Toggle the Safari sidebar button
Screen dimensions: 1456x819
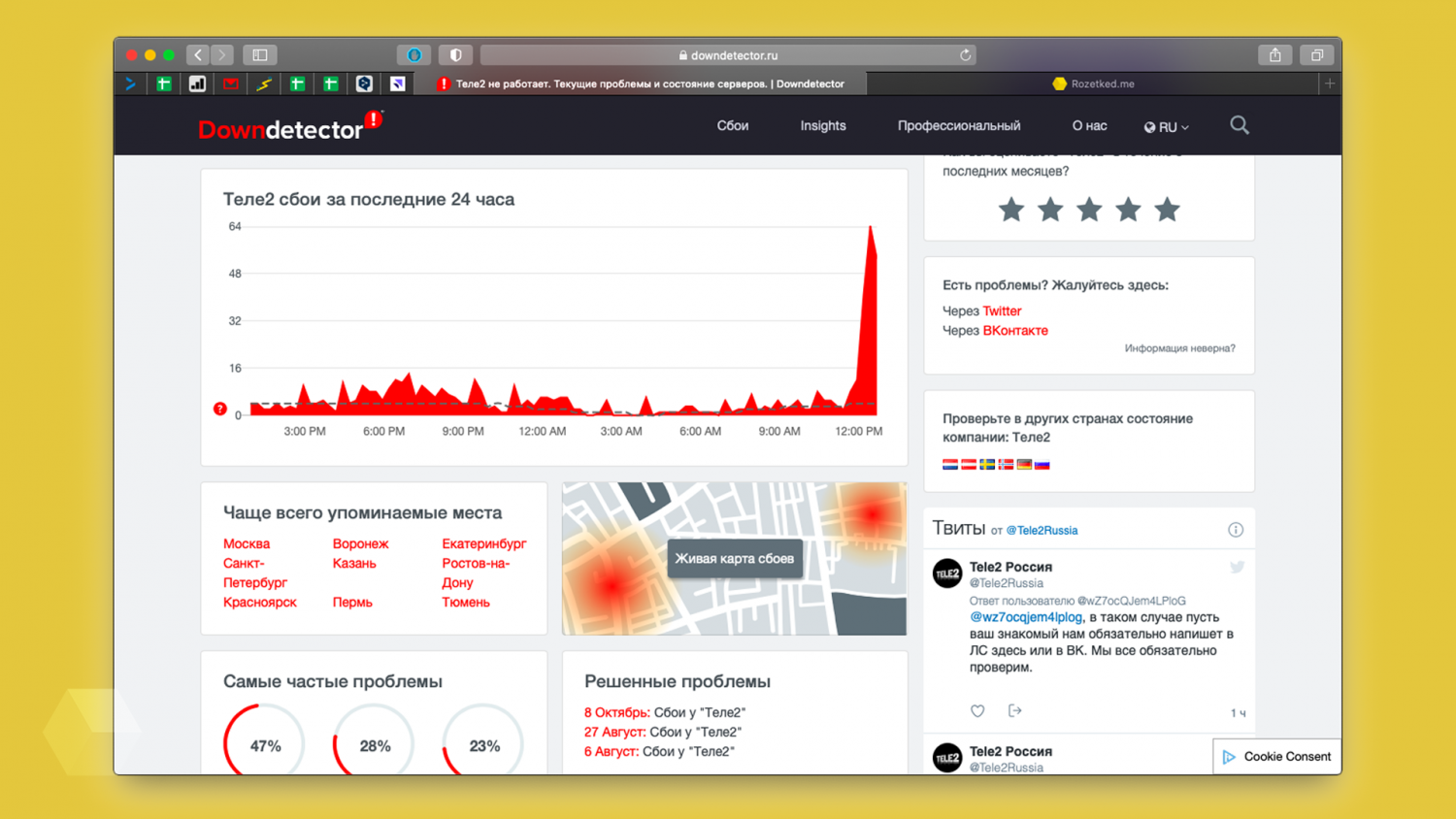pos(260,55)
